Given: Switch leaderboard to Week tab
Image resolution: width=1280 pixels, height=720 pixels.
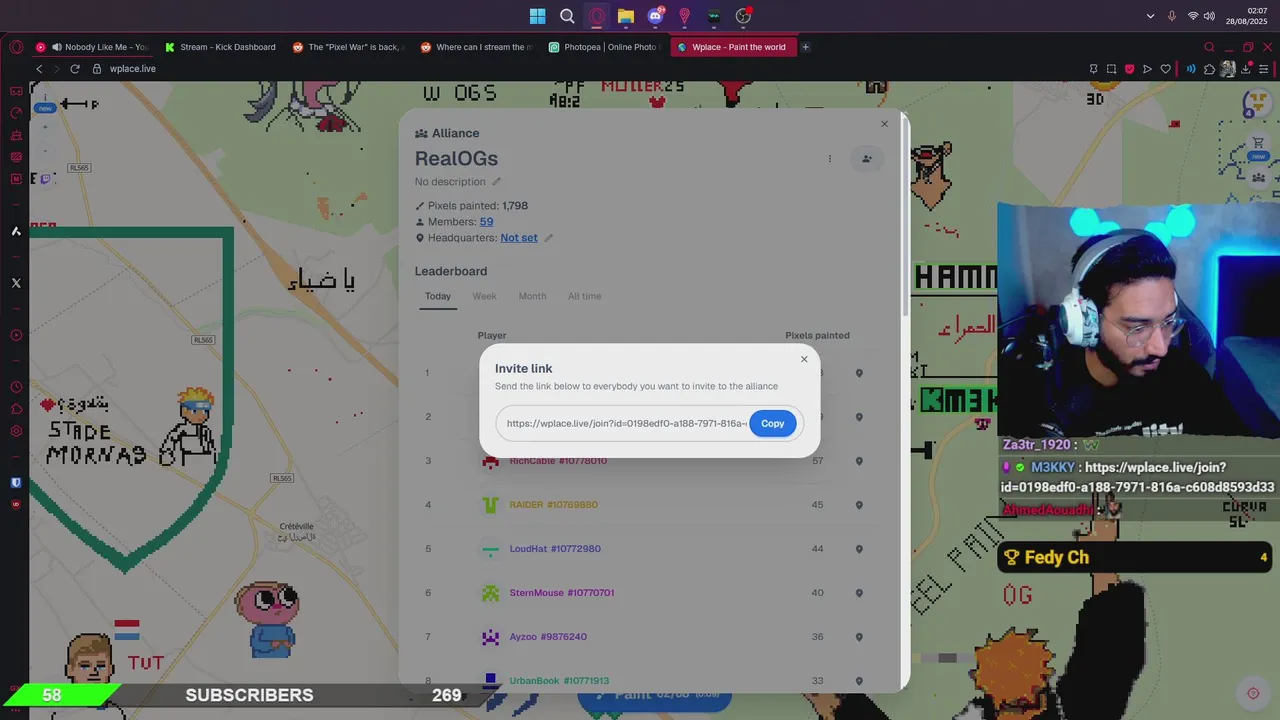Looking at the screenshot, I should (x=484, y=296).
